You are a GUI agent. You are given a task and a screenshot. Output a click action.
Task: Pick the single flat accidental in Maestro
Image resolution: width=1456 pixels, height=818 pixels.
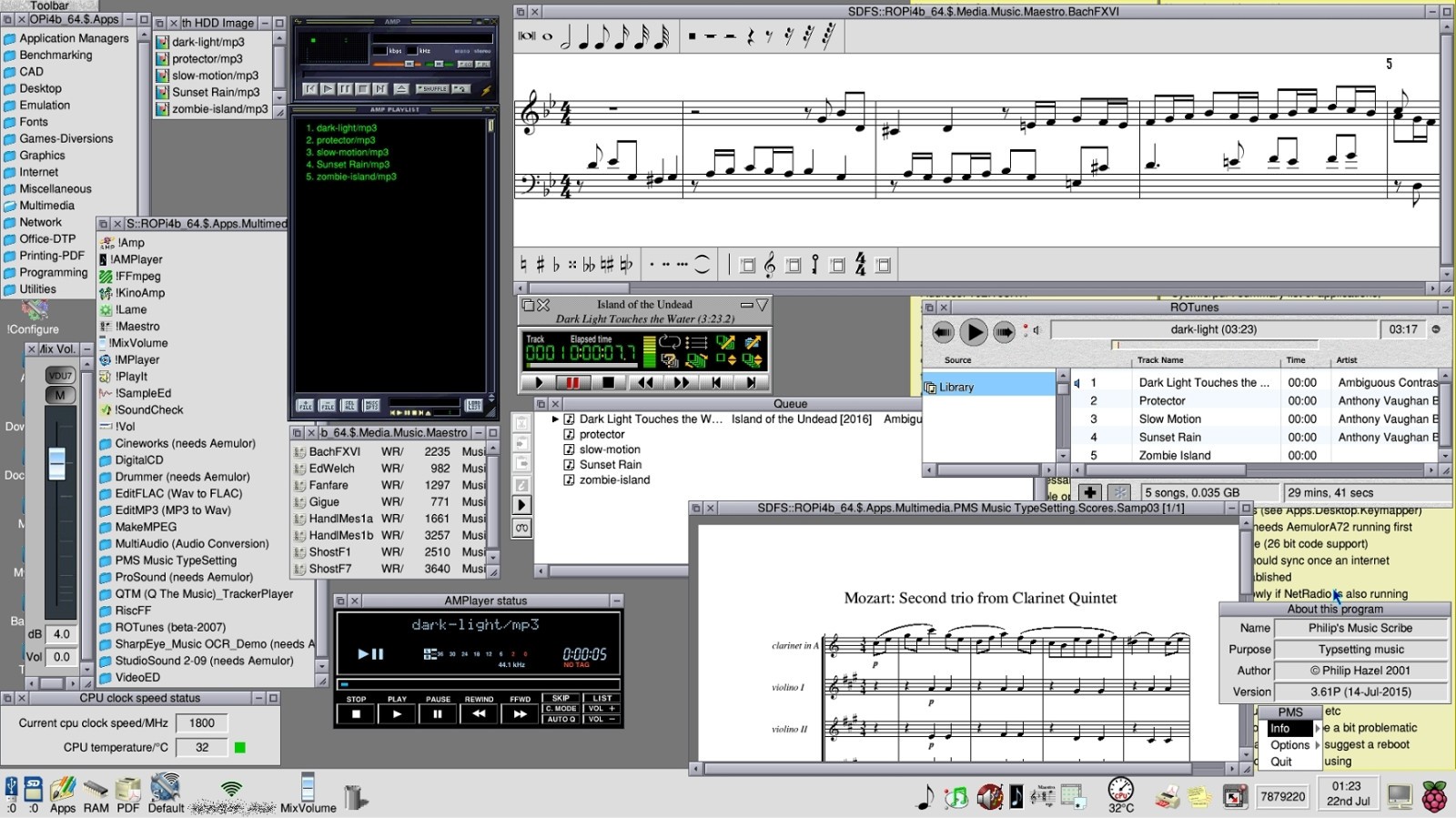(556, 265)
